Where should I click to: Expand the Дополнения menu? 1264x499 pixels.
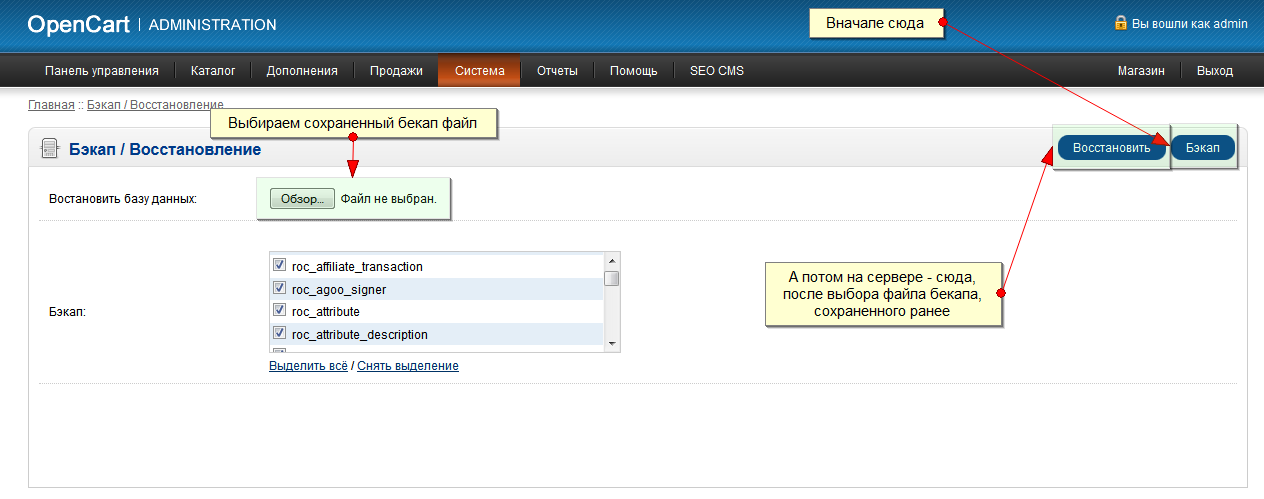(302, 71)
